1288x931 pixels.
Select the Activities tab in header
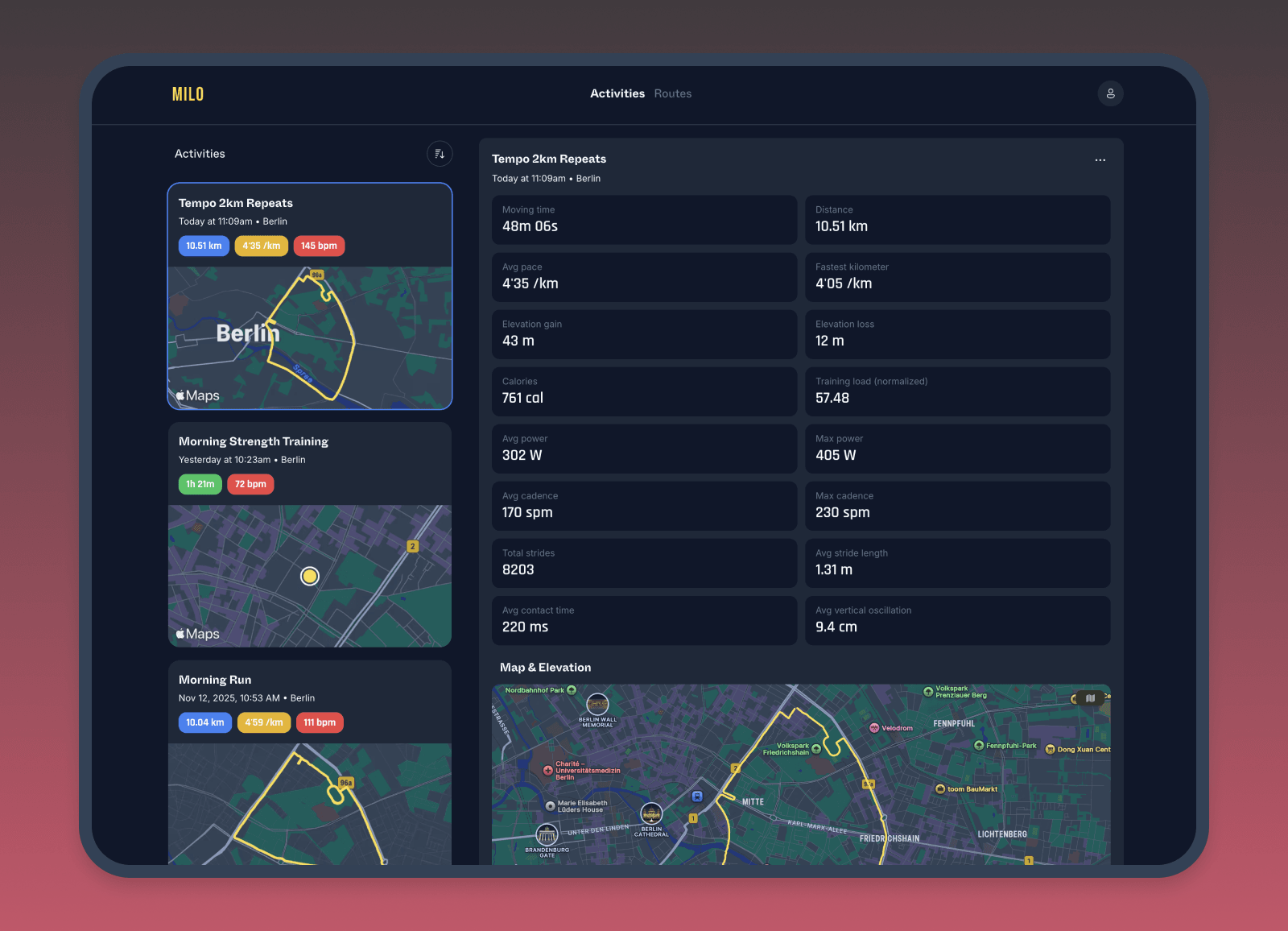pyautogui.click(x=617, y=93)
